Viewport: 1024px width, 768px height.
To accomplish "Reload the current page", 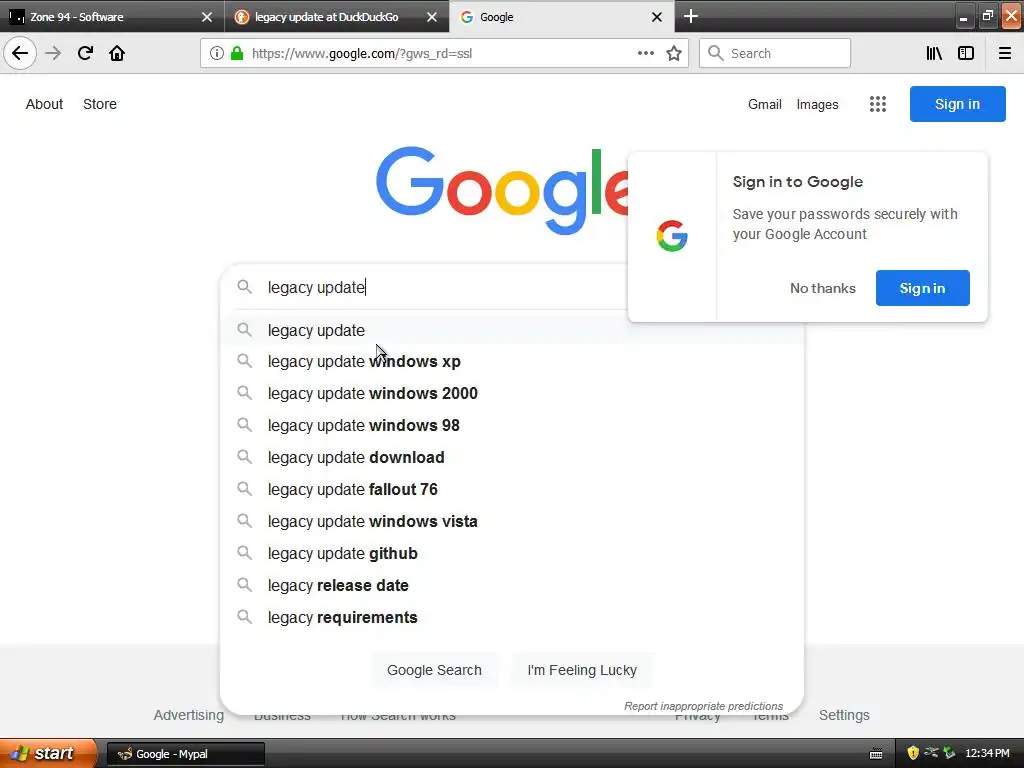I will coord(85,53).
